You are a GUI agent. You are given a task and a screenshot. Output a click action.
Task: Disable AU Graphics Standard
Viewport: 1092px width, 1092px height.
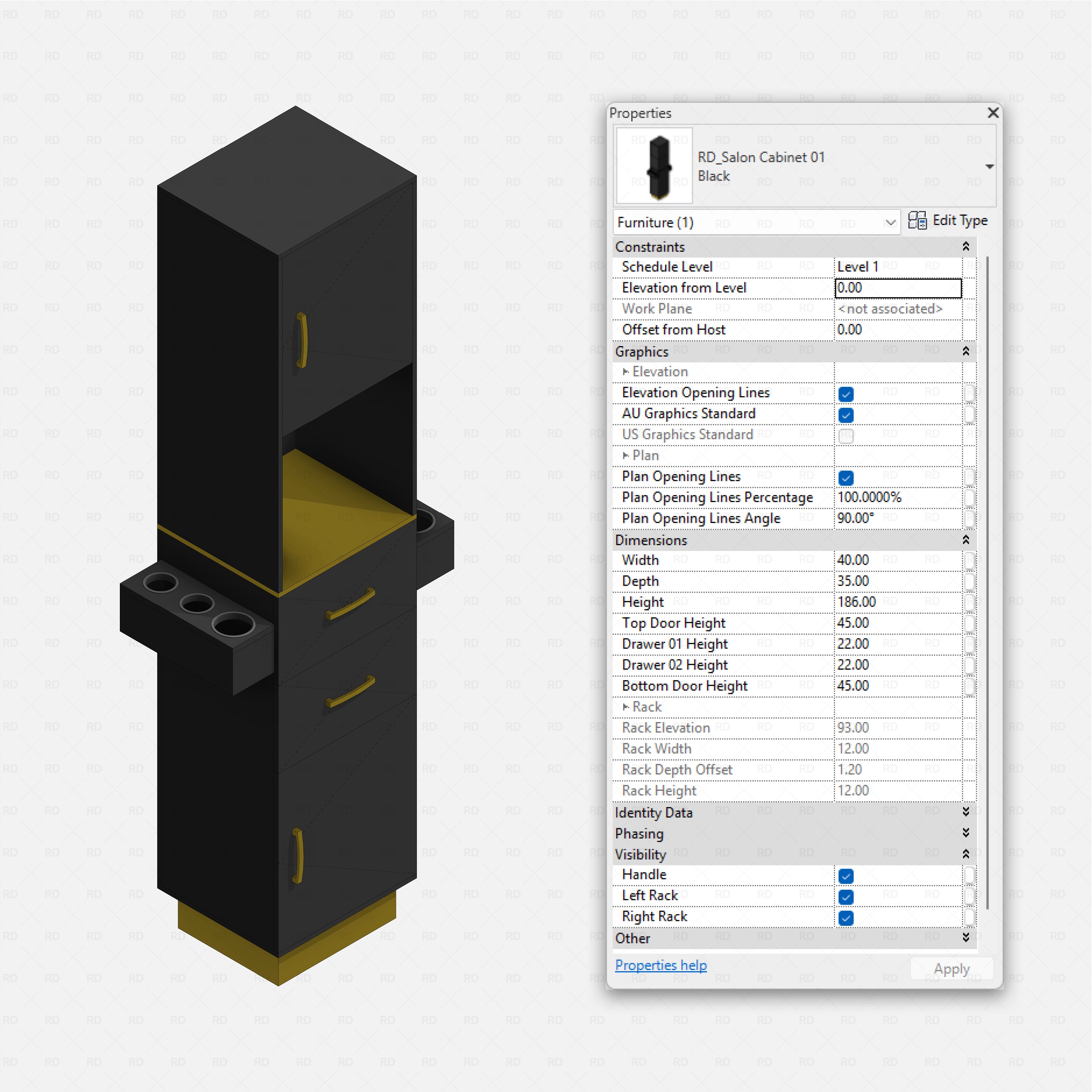[846, 415]
